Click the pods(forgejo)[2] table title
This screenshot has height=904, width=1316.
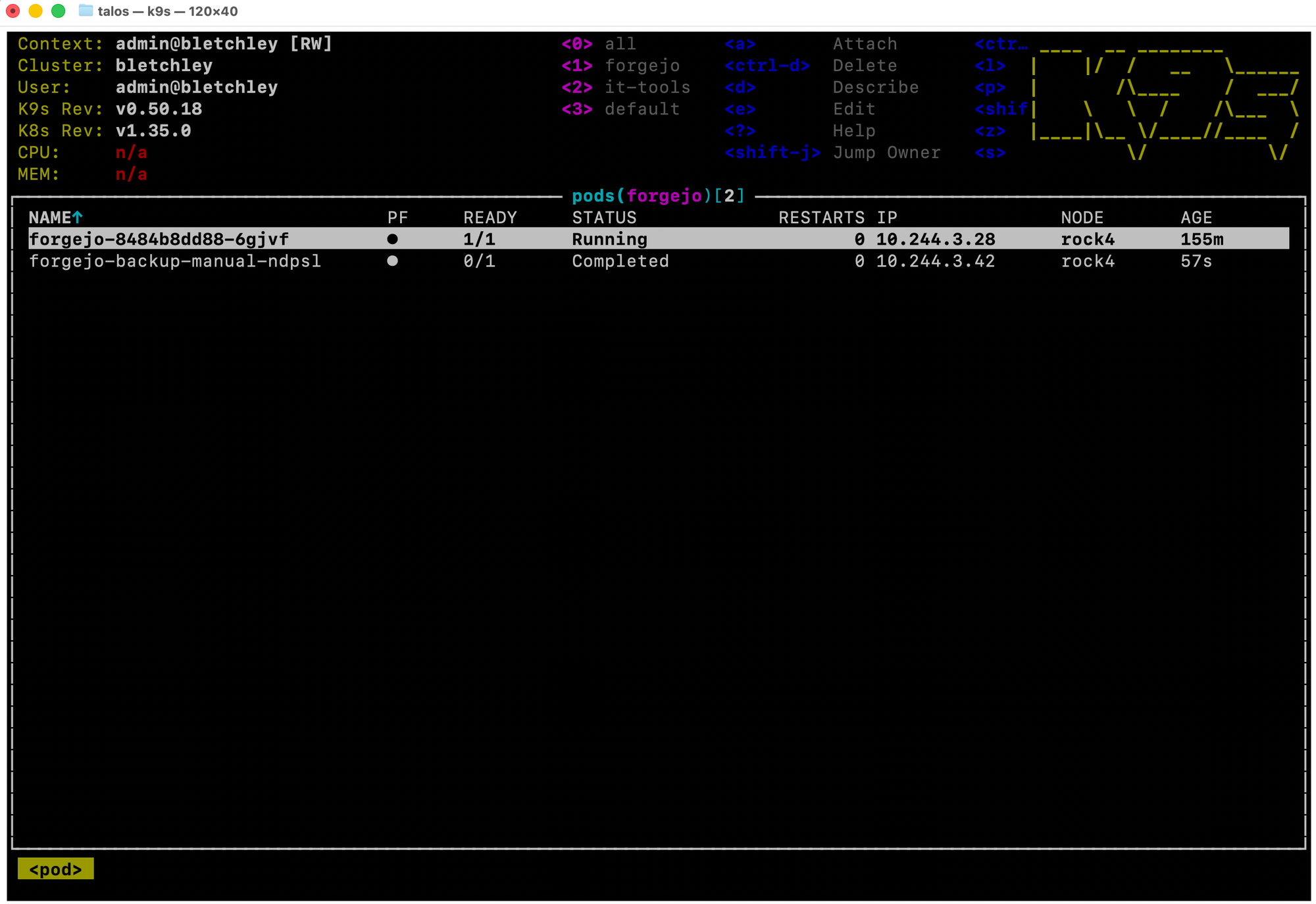pos(658,195)
